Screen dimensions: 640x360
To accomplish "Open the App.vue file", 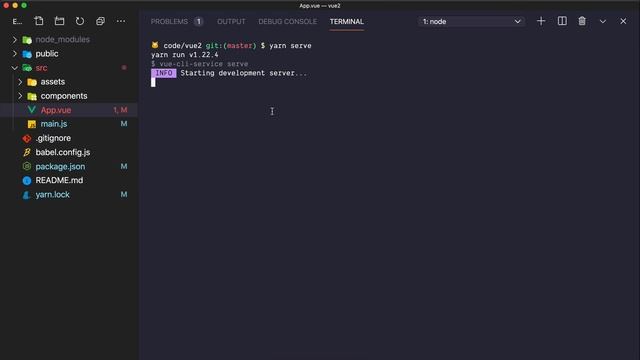I will (56, 110).
